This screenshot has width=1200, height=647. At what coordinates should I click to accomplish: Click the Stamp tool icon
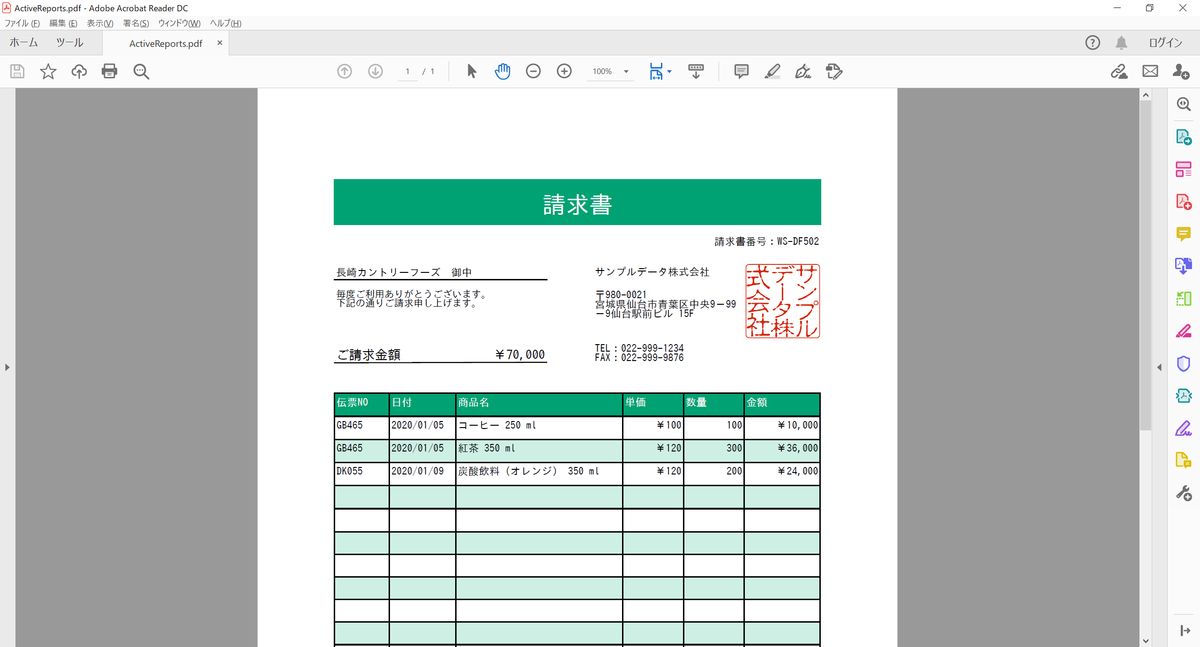click(834, 71)
